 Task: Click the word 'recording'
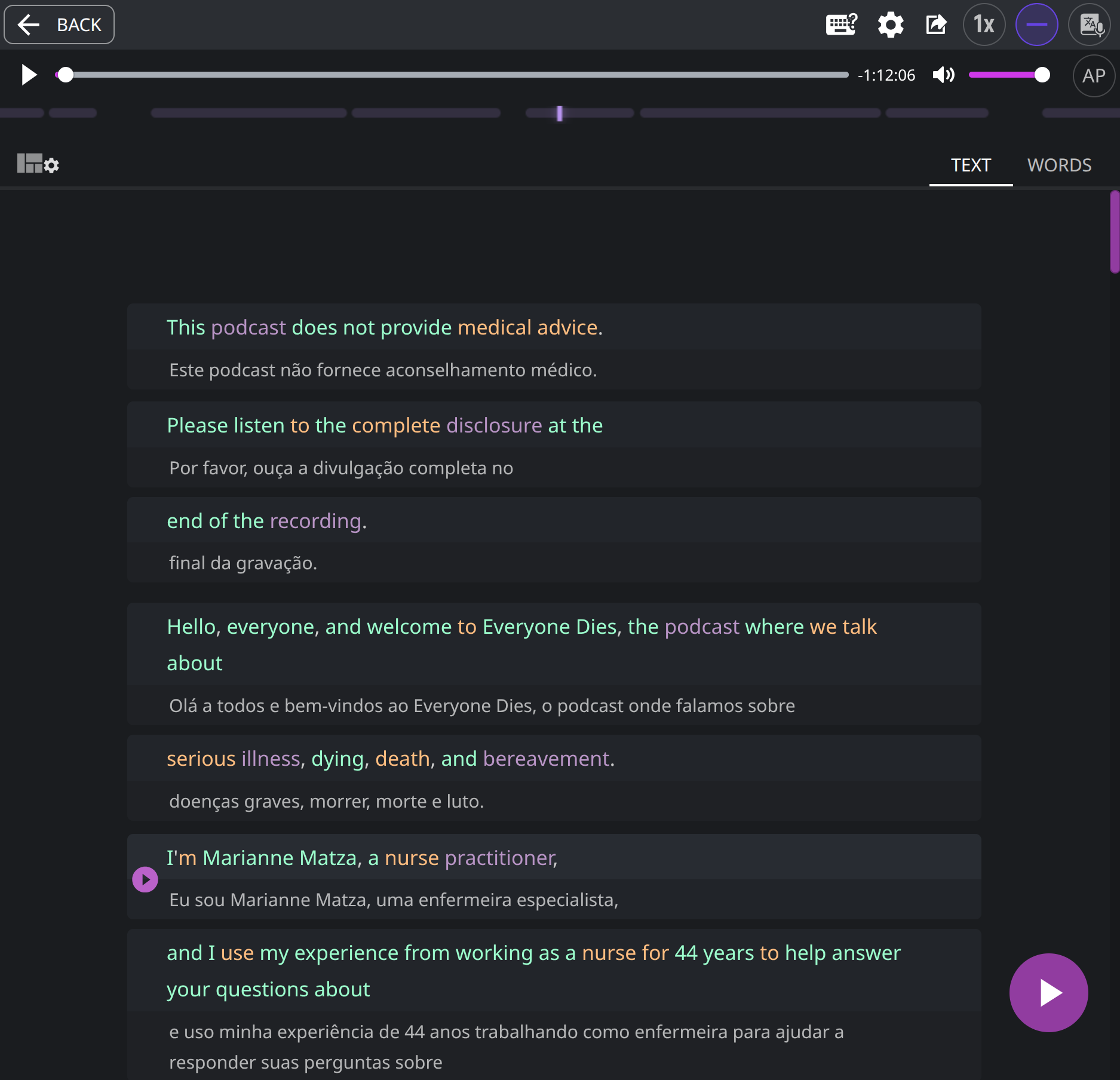(315, 521)
